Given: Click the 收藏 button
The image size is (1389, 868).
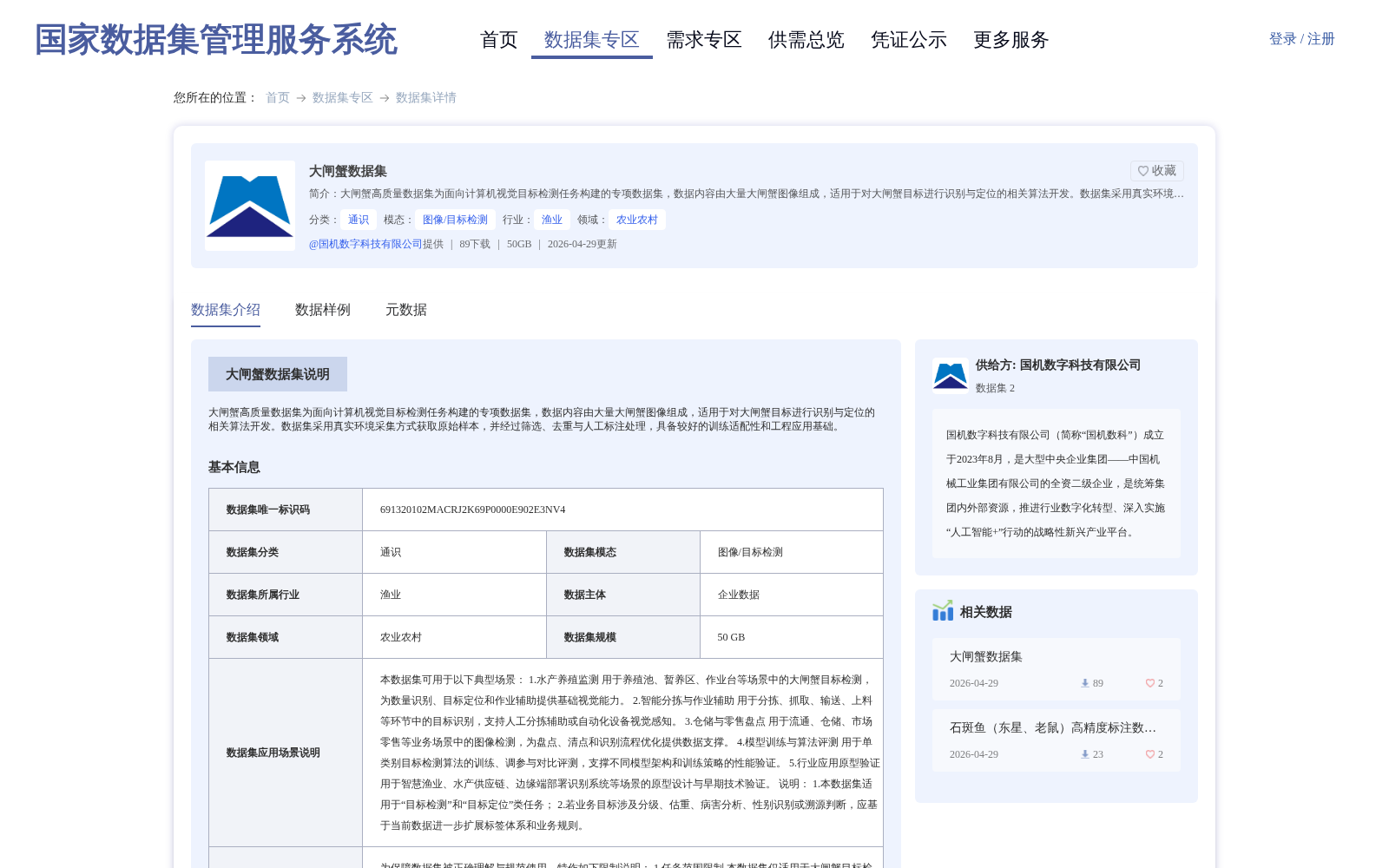Looking at the screenshot, I should (1157, 171).
